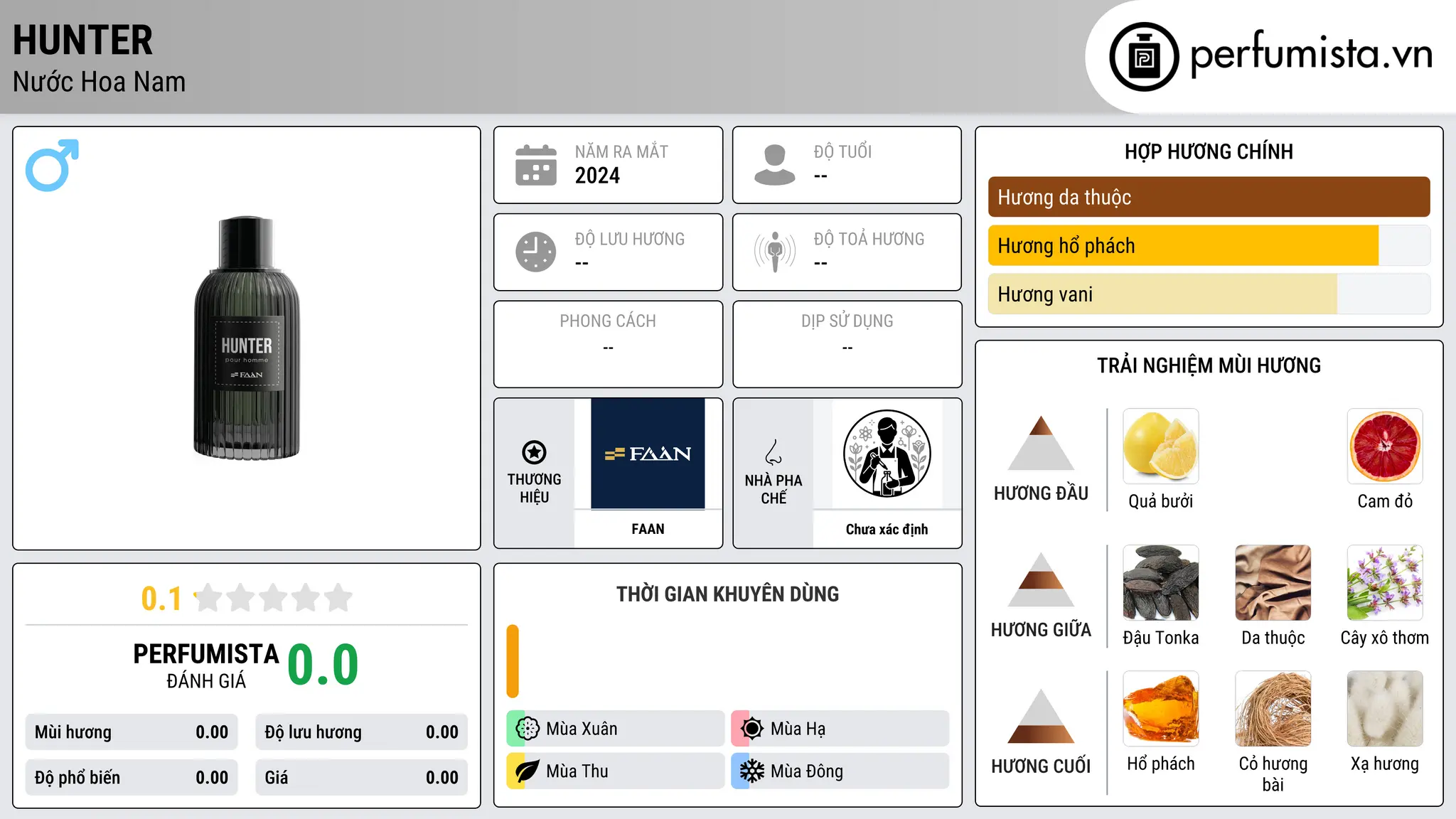The width and height of the screenshot is (1456, 819).
Task: Click the orange recommended-time bar
Action: [513, 661]
